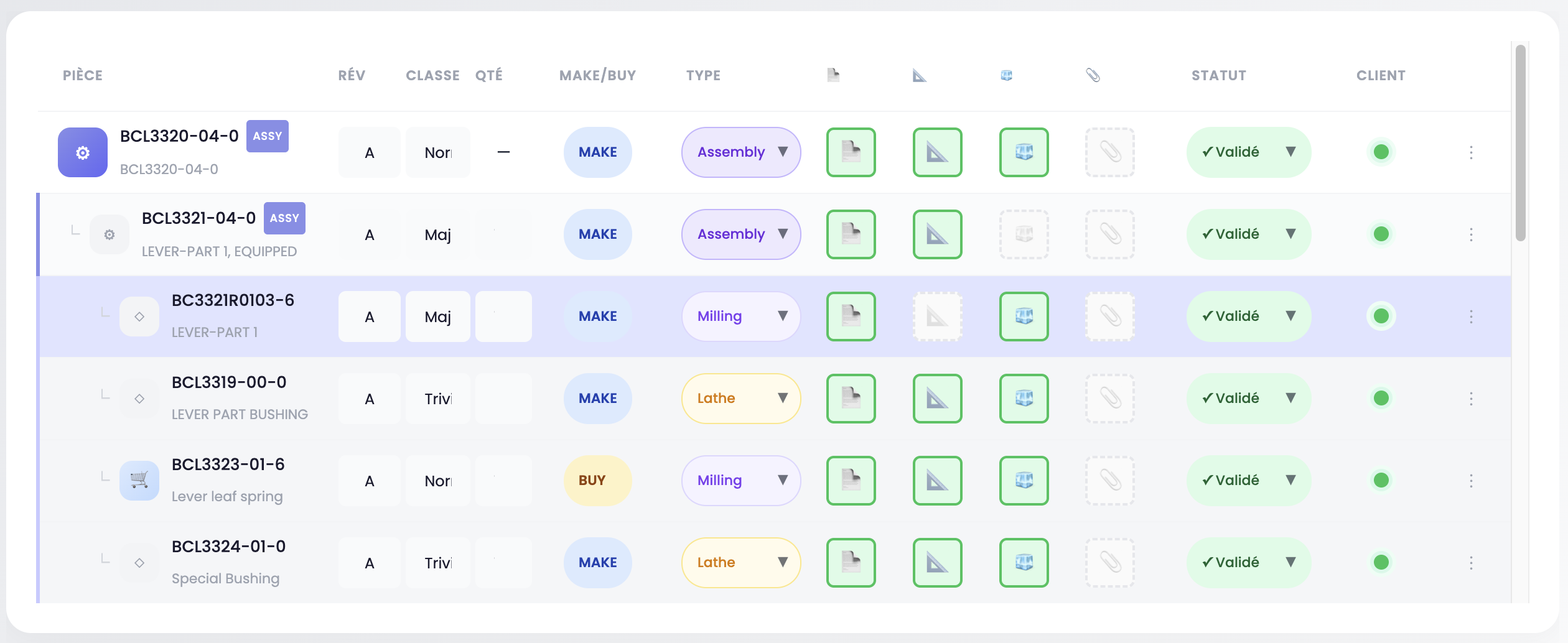Screen dimensions: 1568x643
Task: Open the three-dot menu for BCL3320-04-0
Action: pyautogui.click(x=1471, y=152)
